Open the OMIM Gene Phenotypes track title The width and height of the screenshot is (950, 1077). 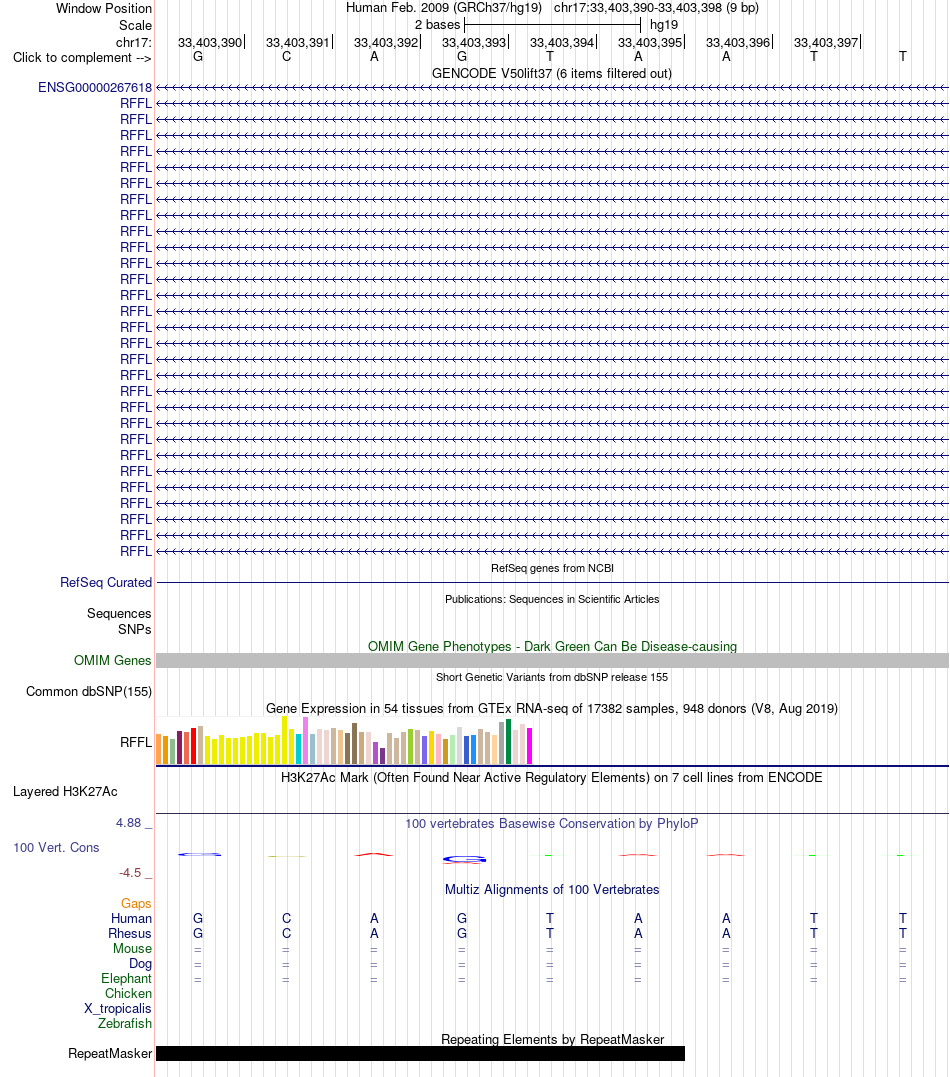coord(552,646)
